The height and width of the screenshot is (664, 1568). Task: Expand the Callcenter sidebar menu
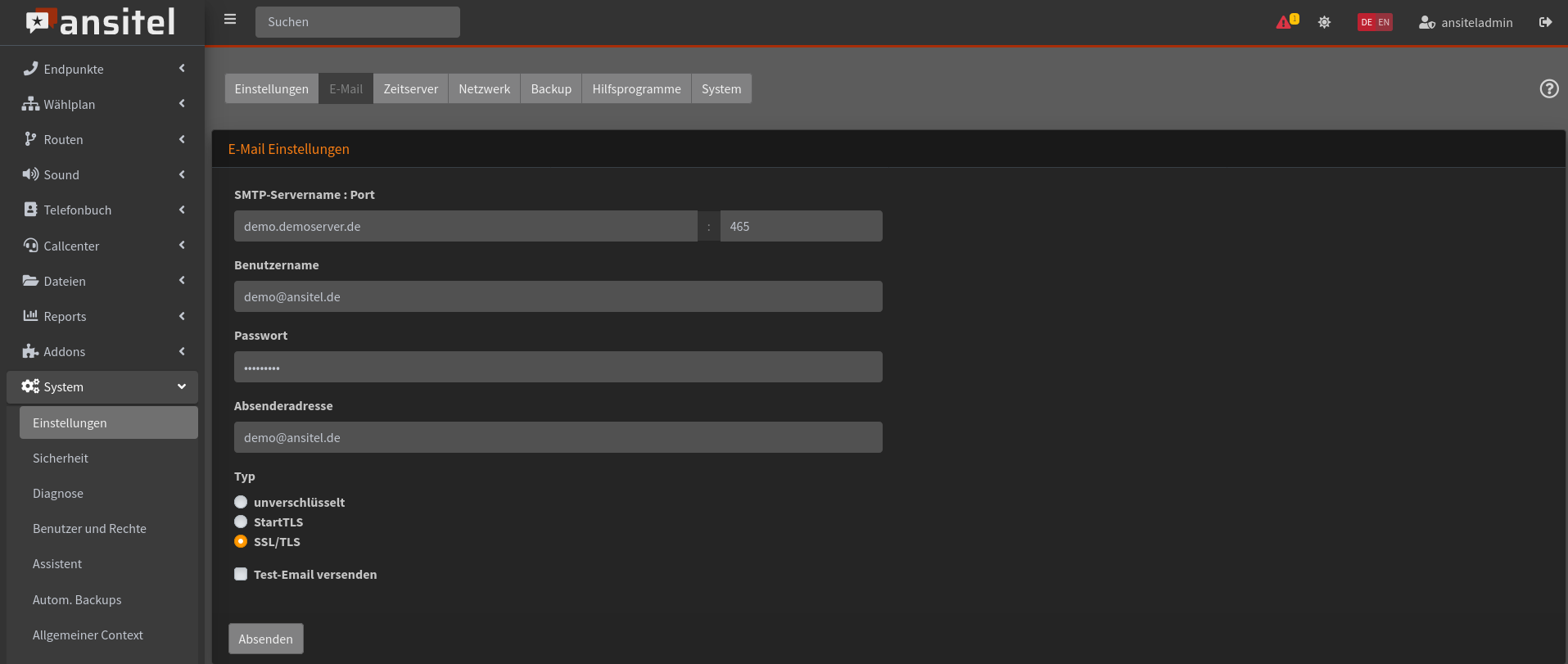[102, 246]
